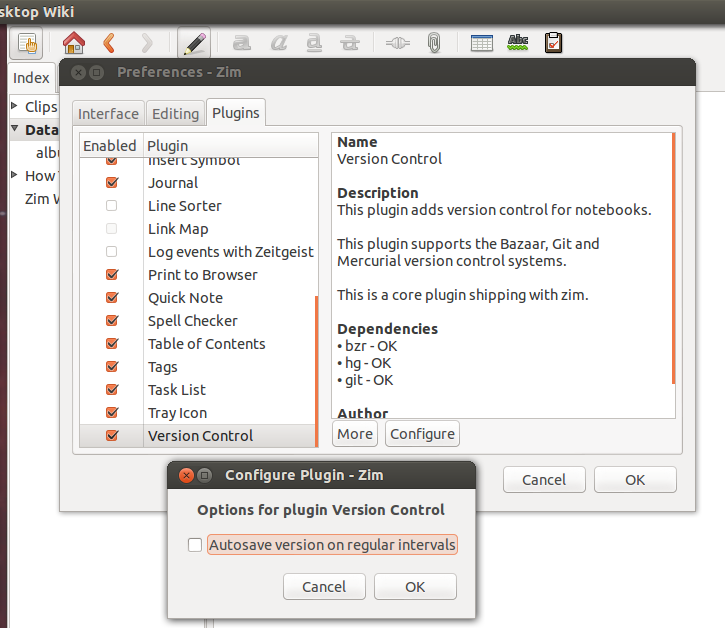Click the plugin description pane scrollbar
725x628 pixels.
coord(673,258)
